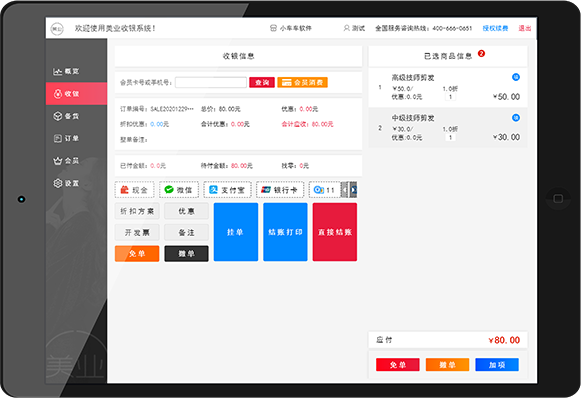581x398 pixels.
Task: Open the 概览 overview page in sidebar
Action: click(x=76, y=71)
